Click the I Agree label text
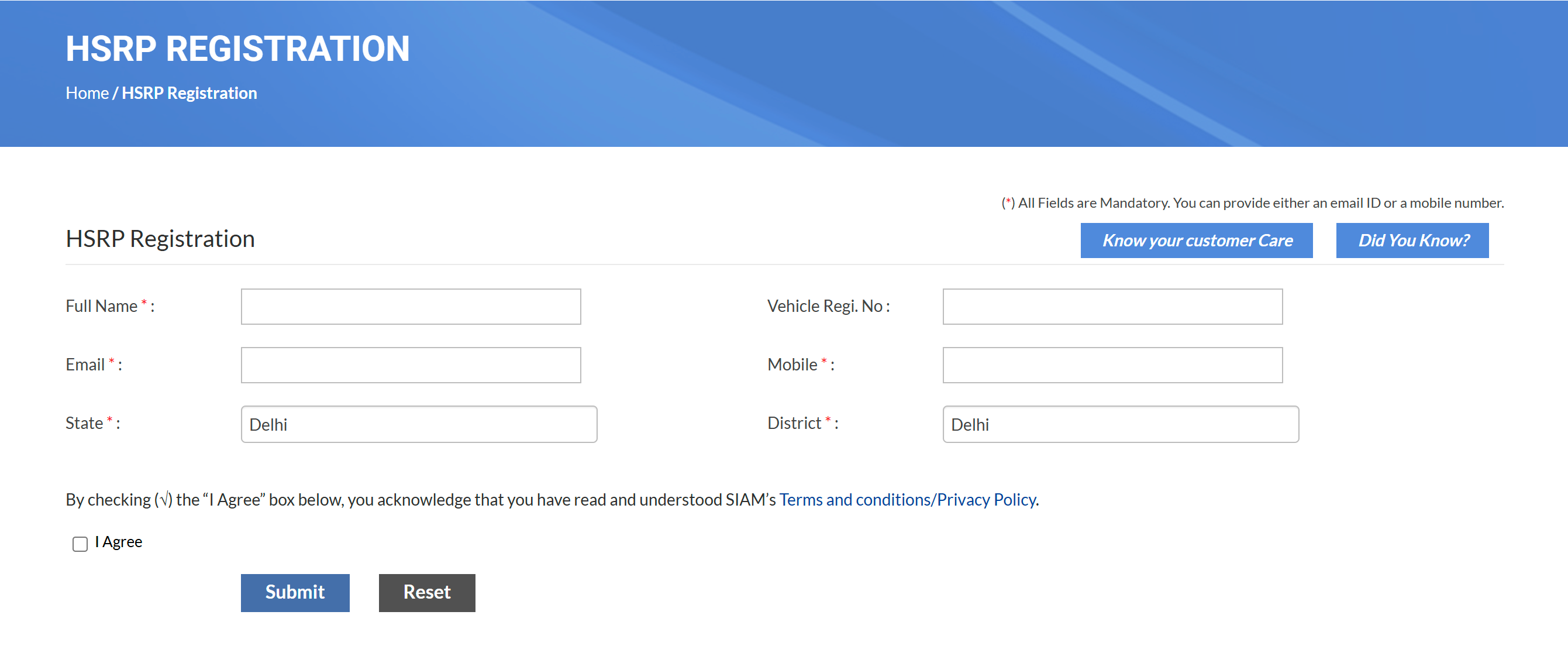 [119, 542]
